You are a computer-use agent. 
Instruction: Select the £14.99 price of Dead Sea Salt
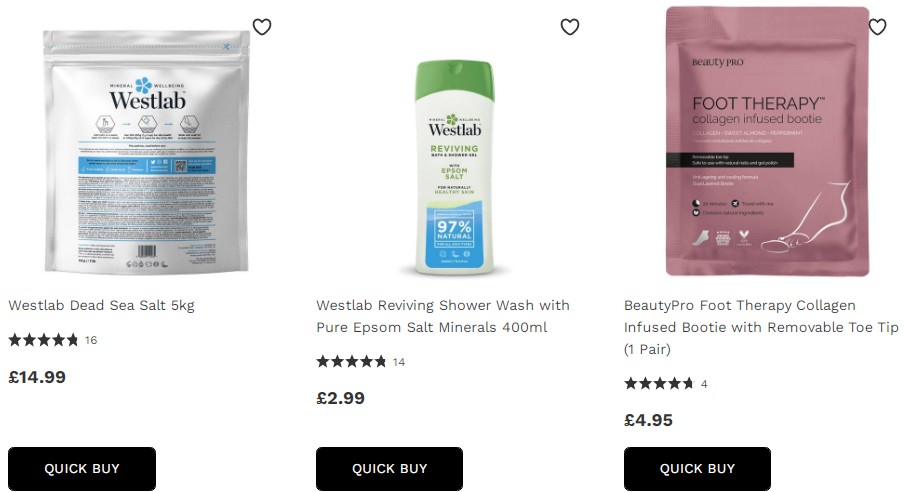coord(37,377)
